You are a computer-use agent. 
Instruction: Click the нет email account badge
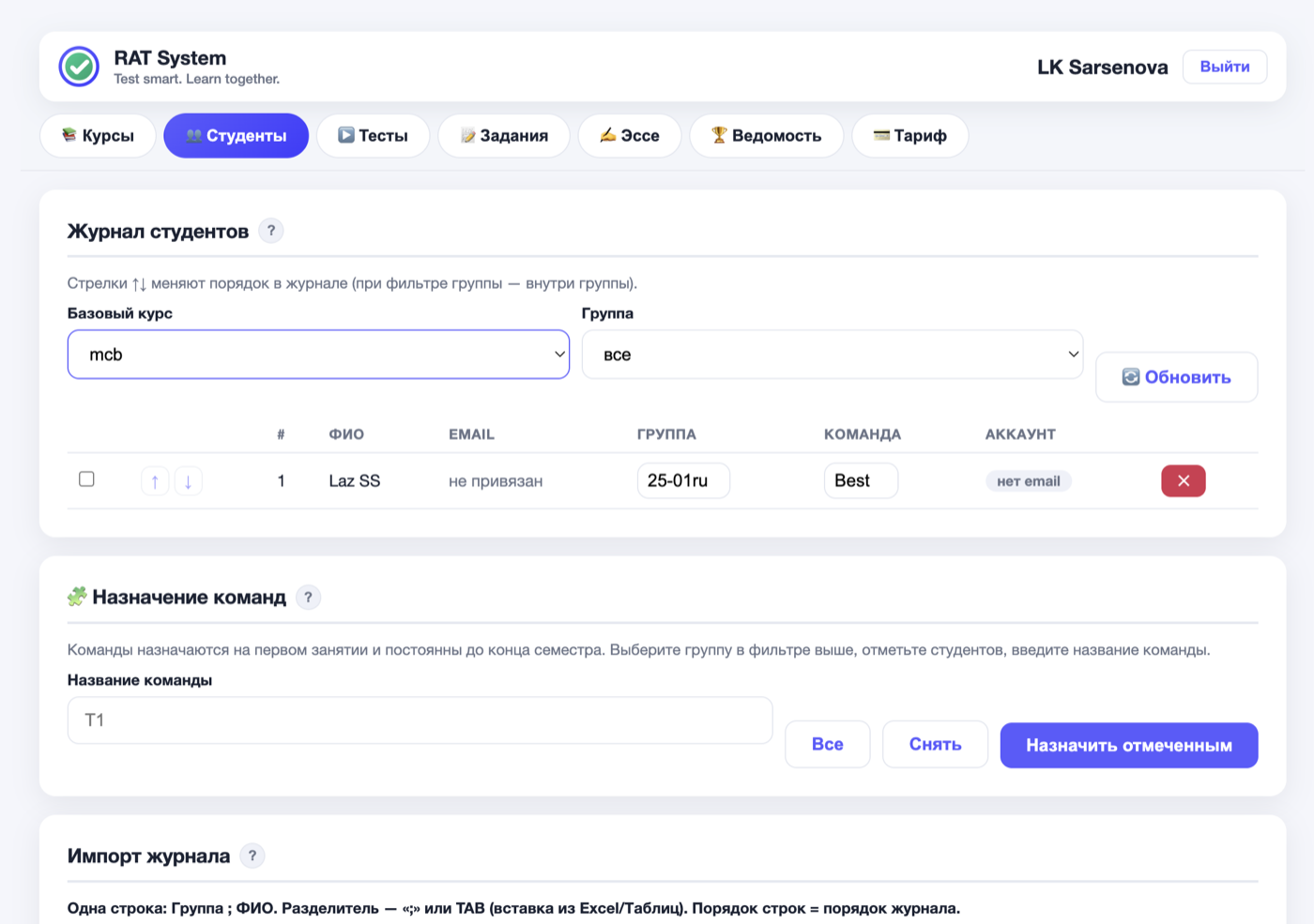1029,481
